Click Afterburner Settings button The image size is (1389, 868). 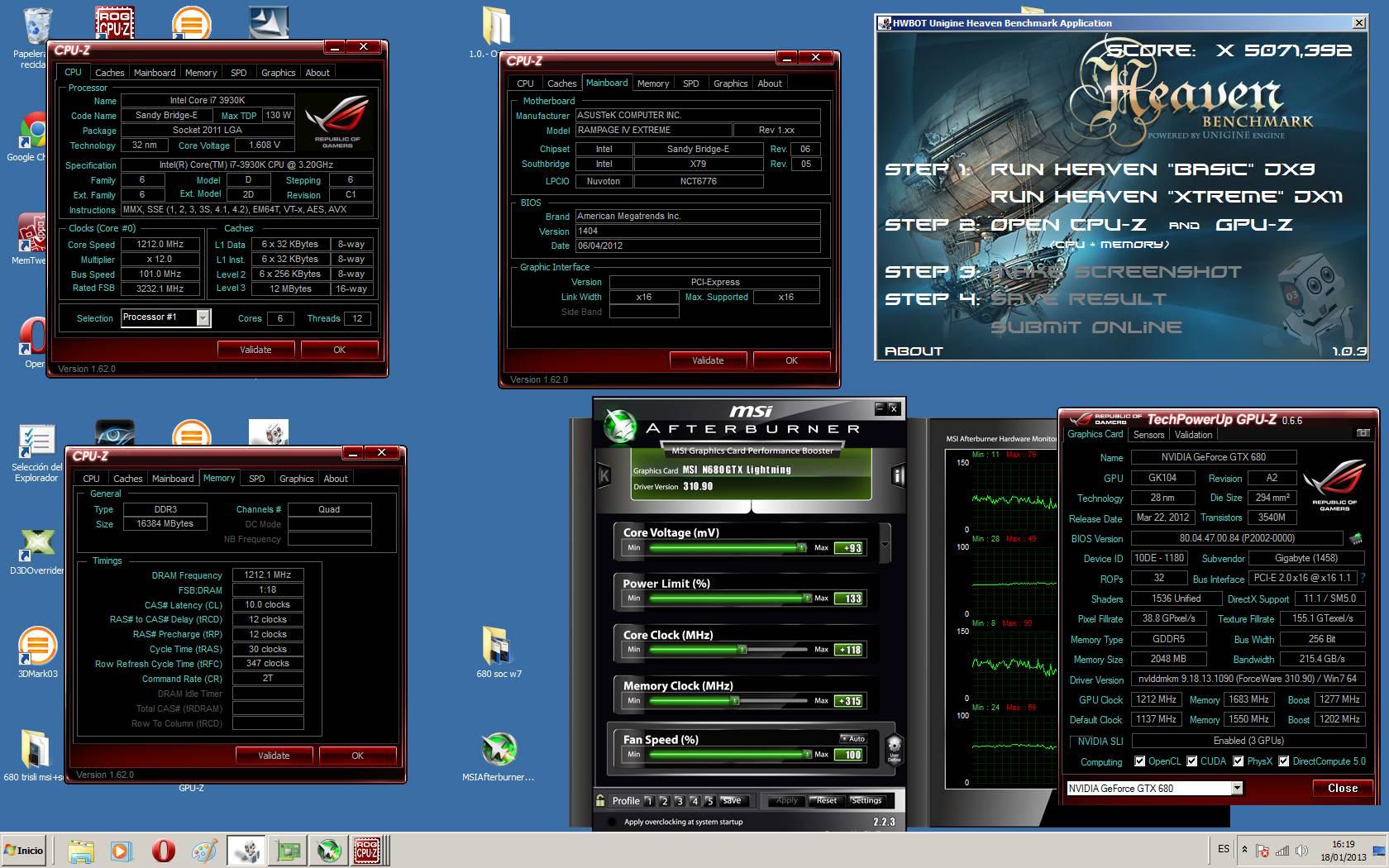866,800
